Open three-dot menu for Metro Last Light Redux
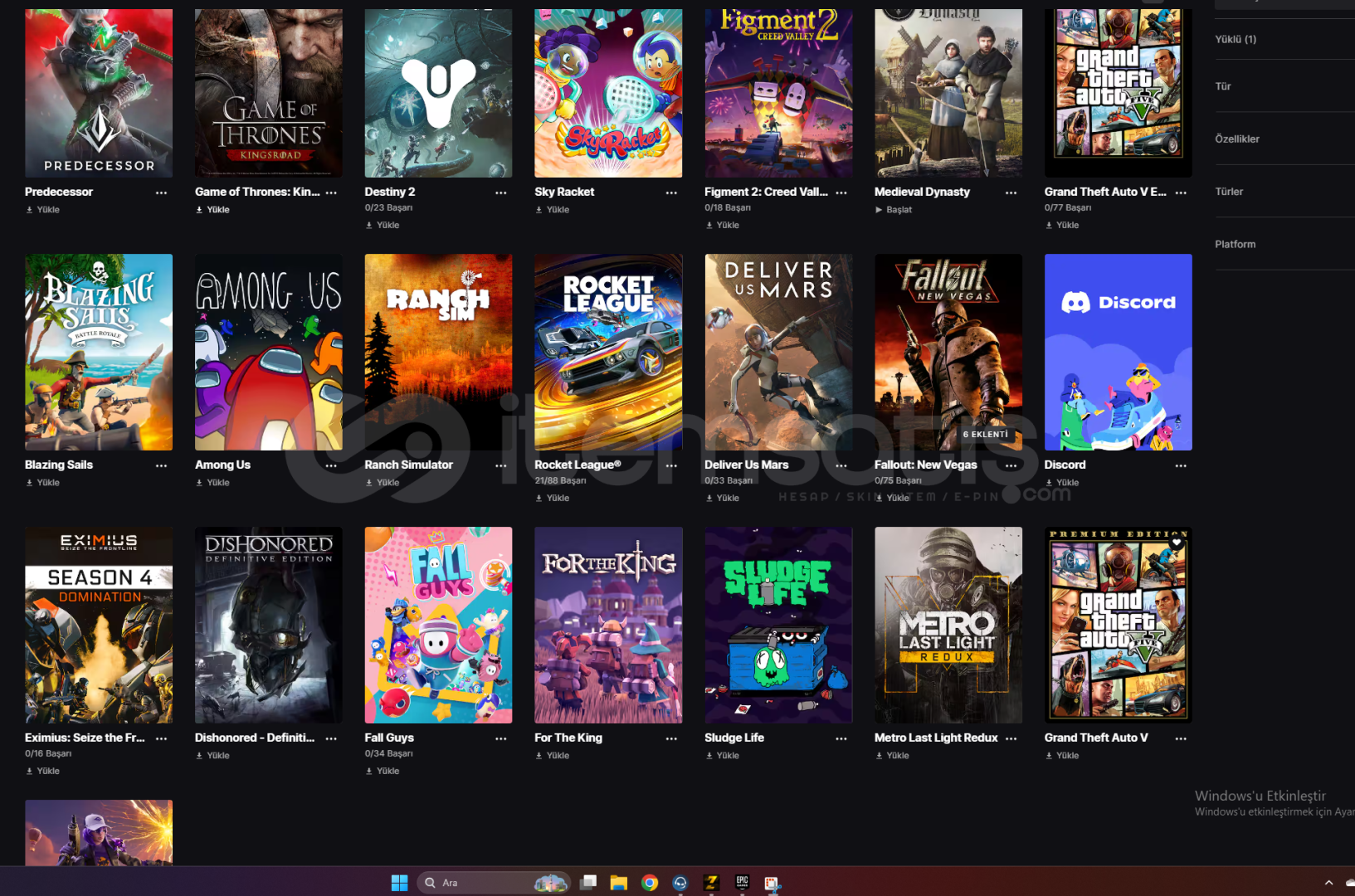This screenshot has width=1355, height=896. pos(1011,738)
